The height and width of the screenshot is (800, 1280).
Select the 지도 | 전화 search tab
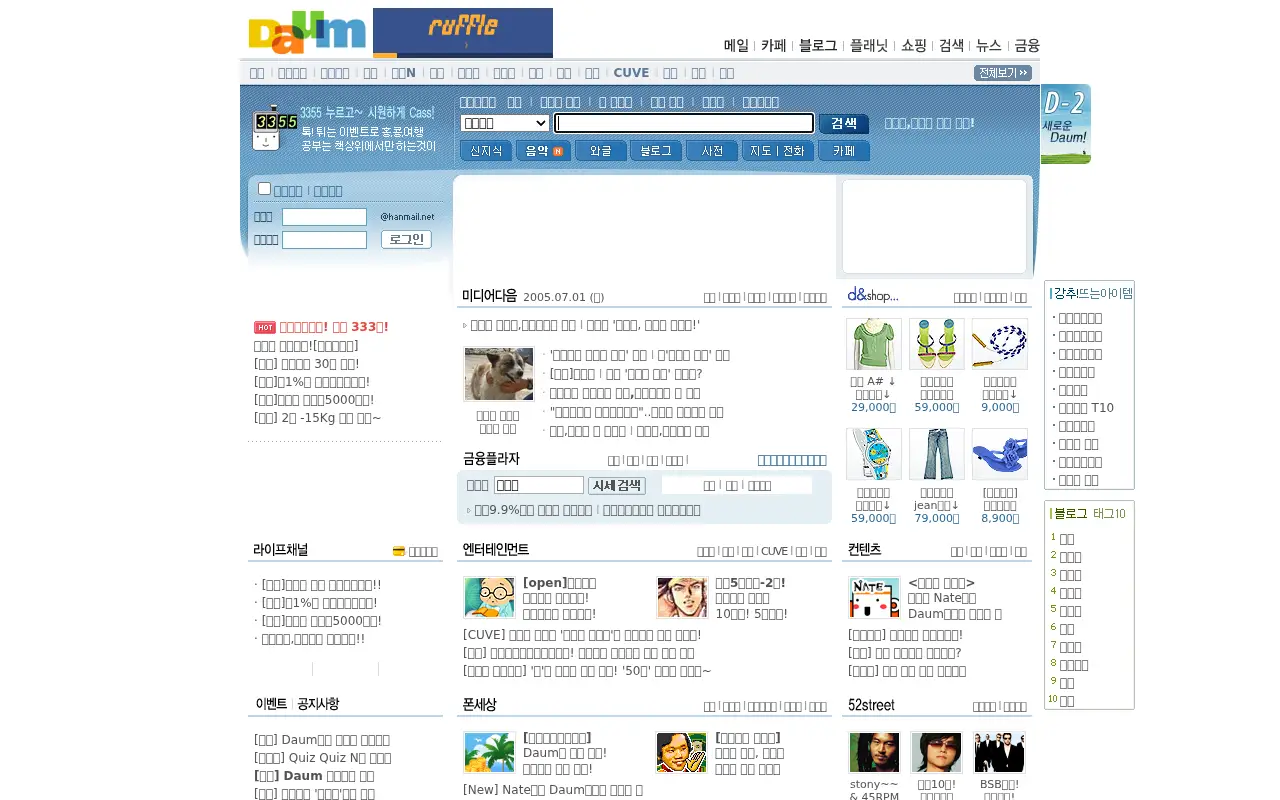click(x=778, y=151)
